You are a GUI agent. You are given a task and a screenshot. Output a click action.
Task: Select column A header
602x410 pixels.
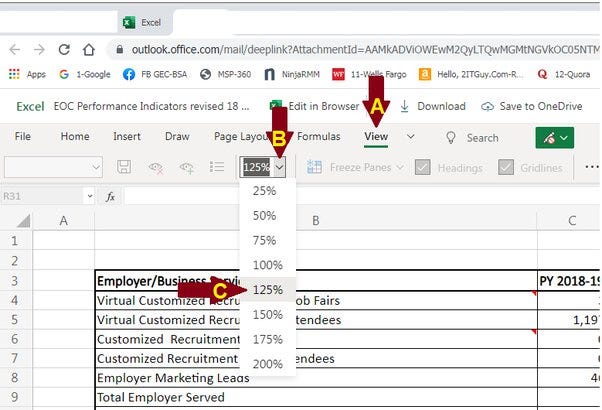pos(64,221)
